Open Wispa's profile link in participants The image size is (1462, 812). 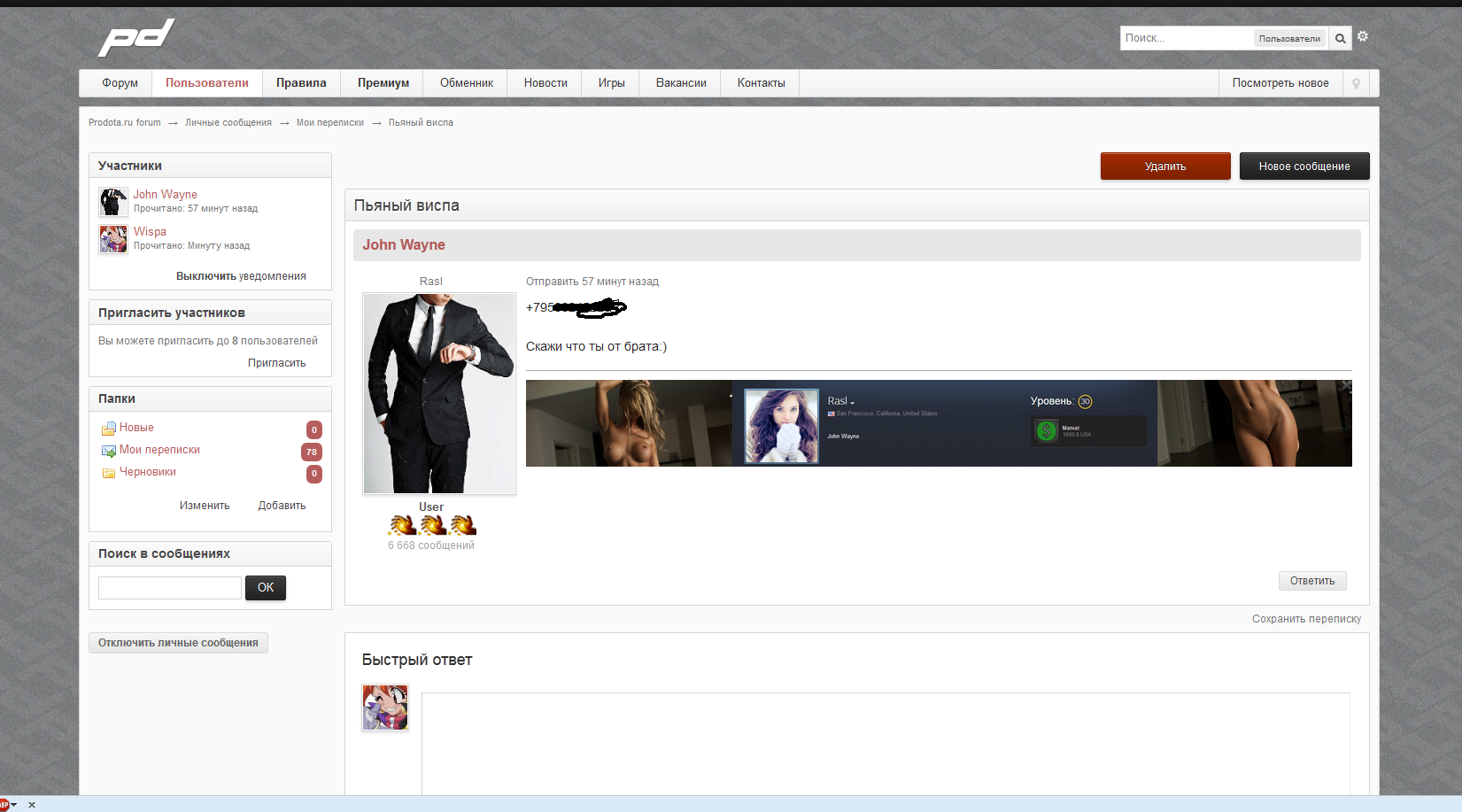click(150, 232)
